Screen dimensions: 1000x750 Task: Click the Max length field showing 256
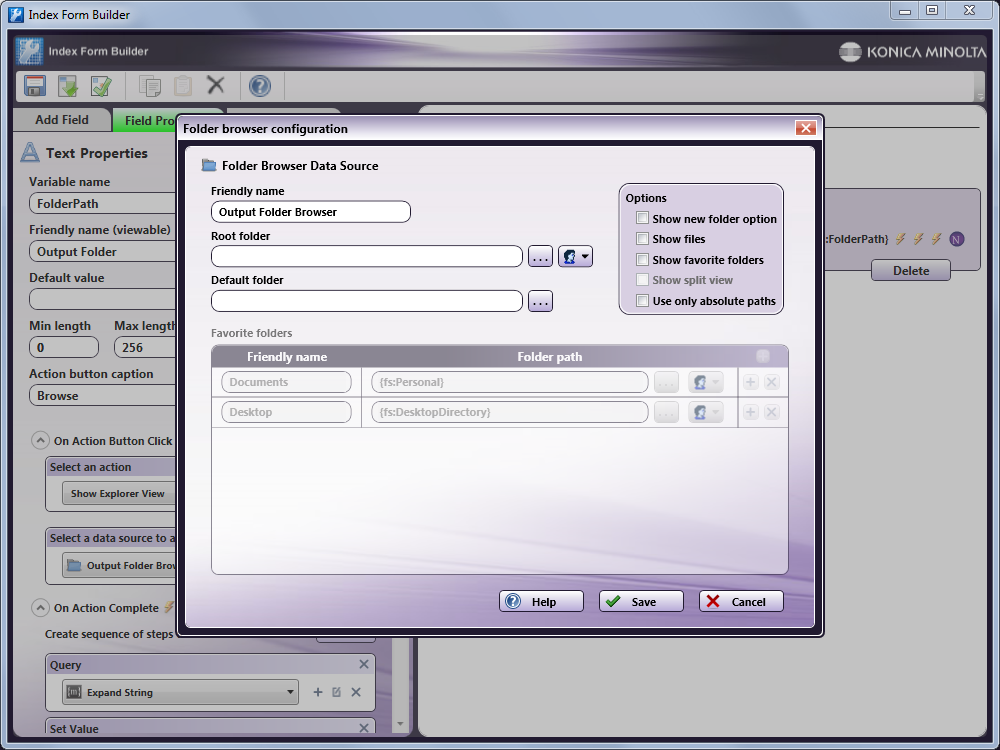pyautogui.click(x=145, y=348)
